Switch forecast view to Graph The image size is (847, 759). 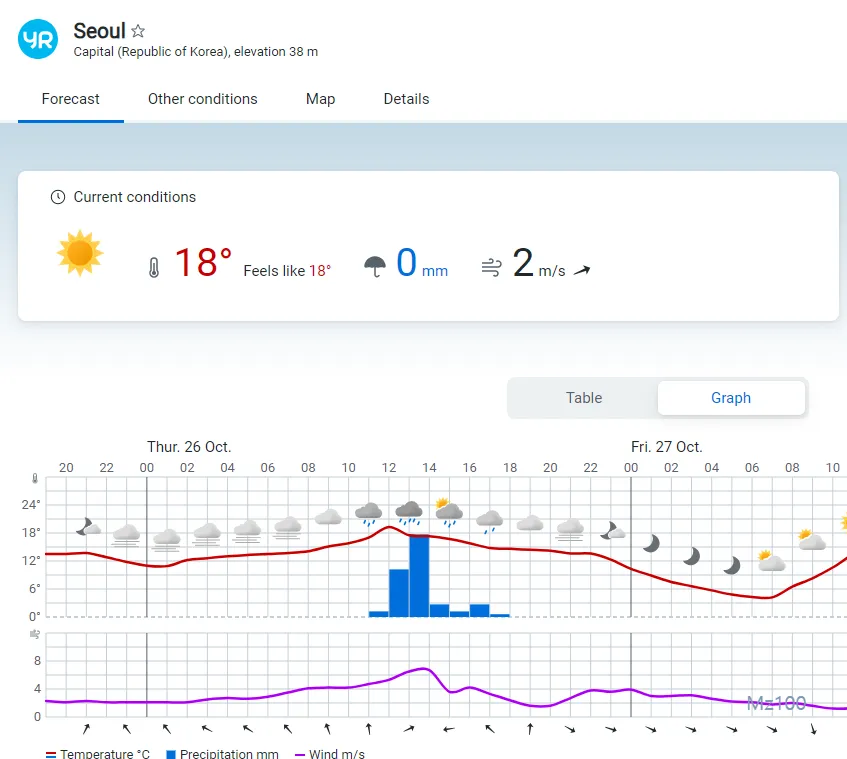pos(731,398)
